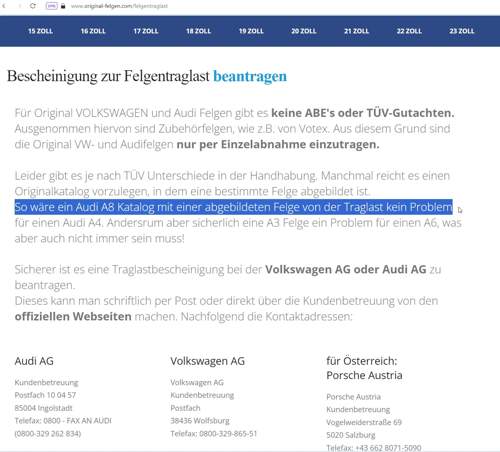
Task: Click the line "aber auch nicht immer sein muss!"
Action: tap(99, 238)
